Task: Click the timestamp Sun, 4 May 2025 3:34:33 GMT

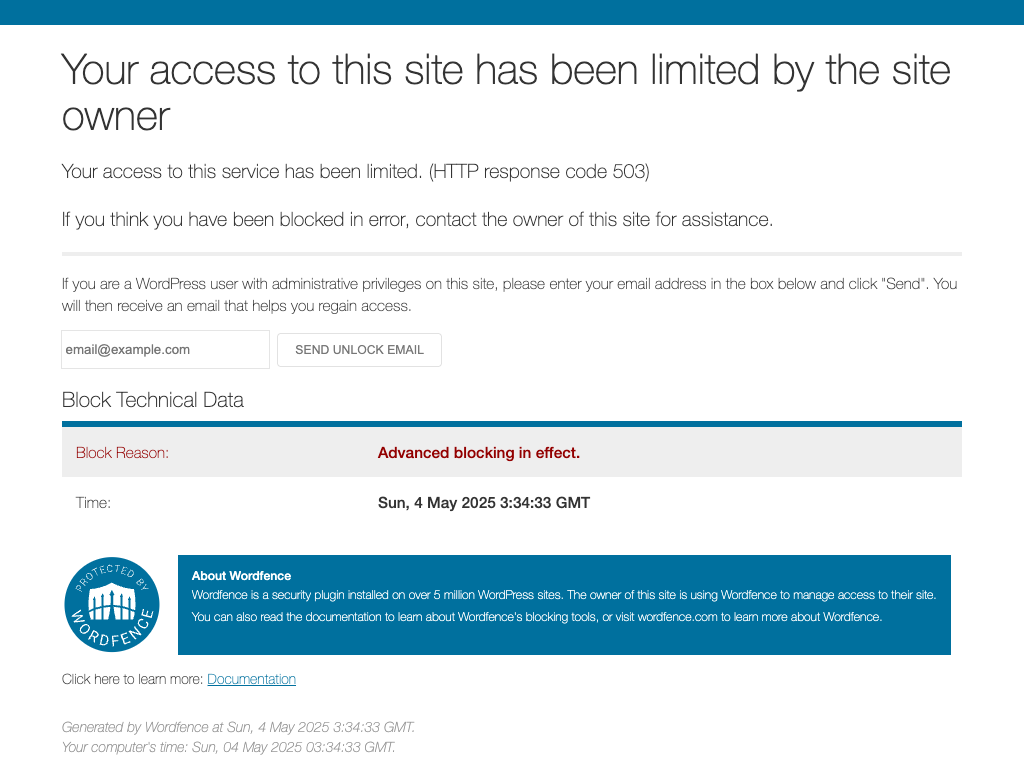Action: click(484, 503)
